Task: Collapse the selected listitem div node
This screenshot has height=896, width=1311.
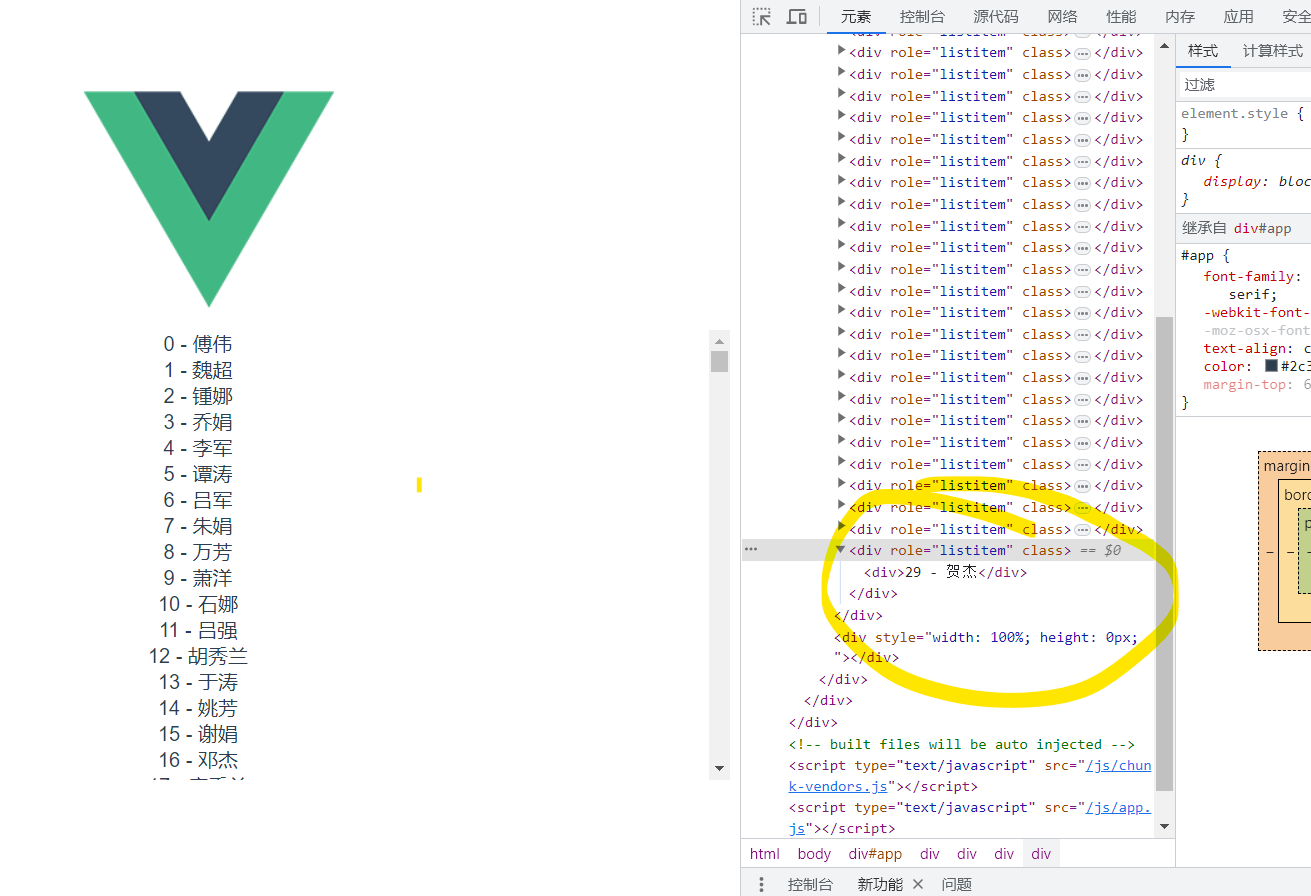Action: tap(841, 550)
